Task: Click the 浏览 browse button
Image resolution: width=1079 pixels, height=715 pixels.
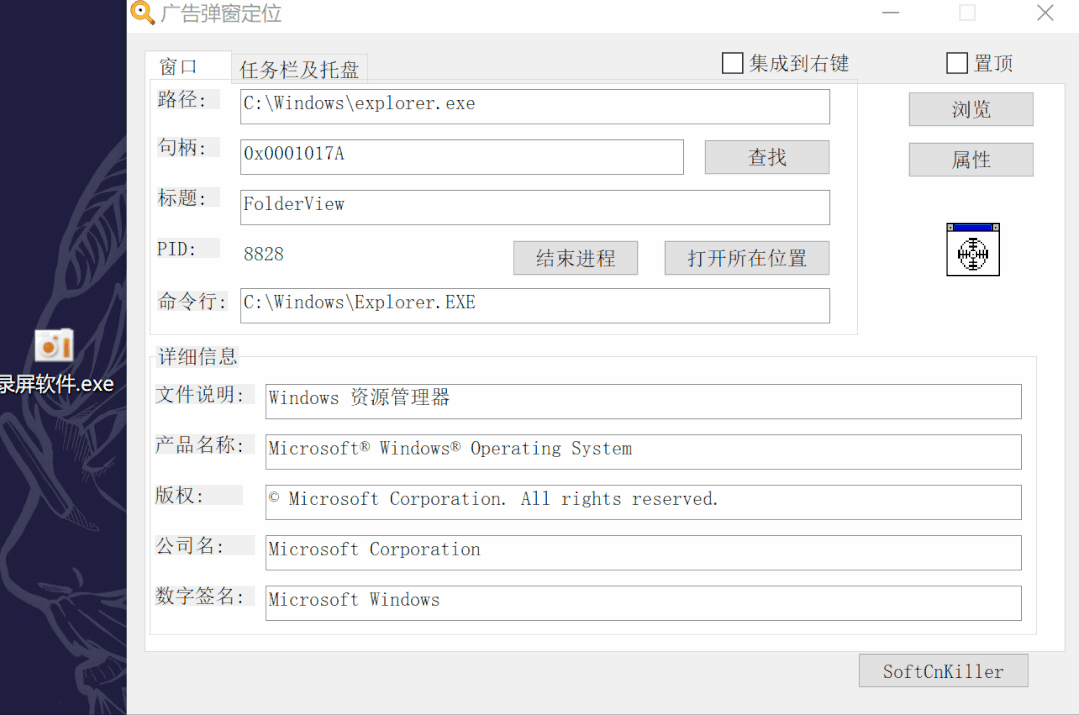Action: pyautogui.click(x=971, y=109)
